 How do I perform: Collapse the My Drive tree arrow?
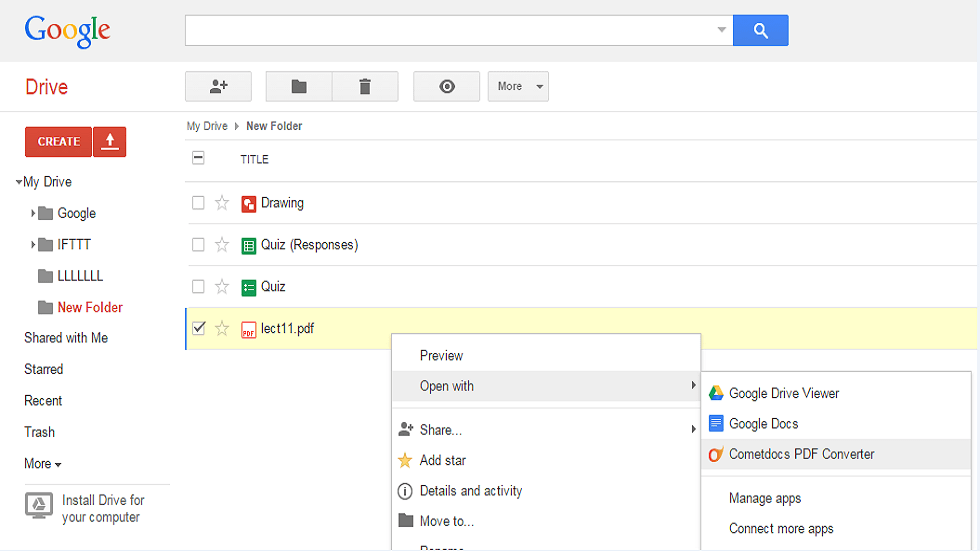pyautogui.click(x=19, y=182)
